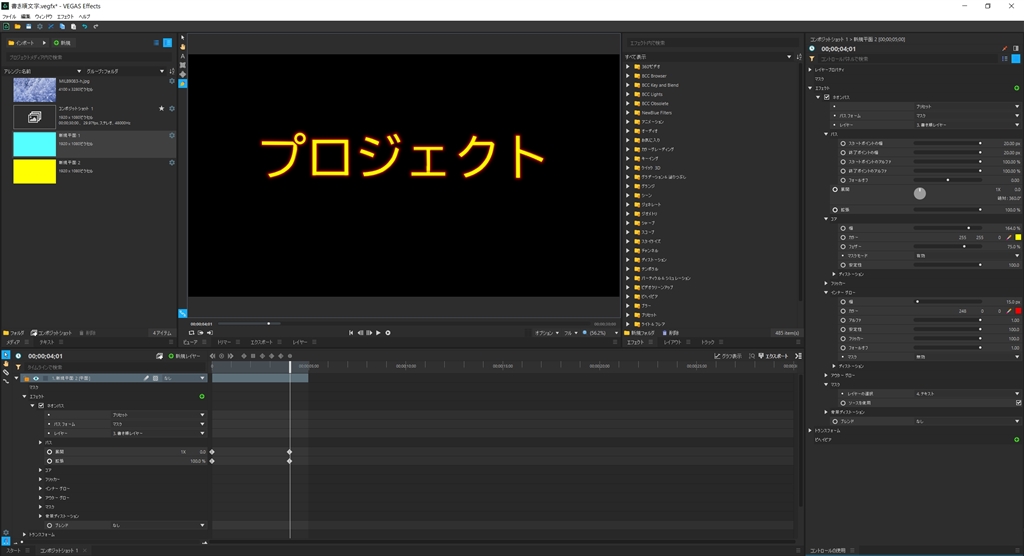
Task: Toggle keyframing circle for 拡張 in timeline
Action: pyautogui.click(x=50, y=461)
